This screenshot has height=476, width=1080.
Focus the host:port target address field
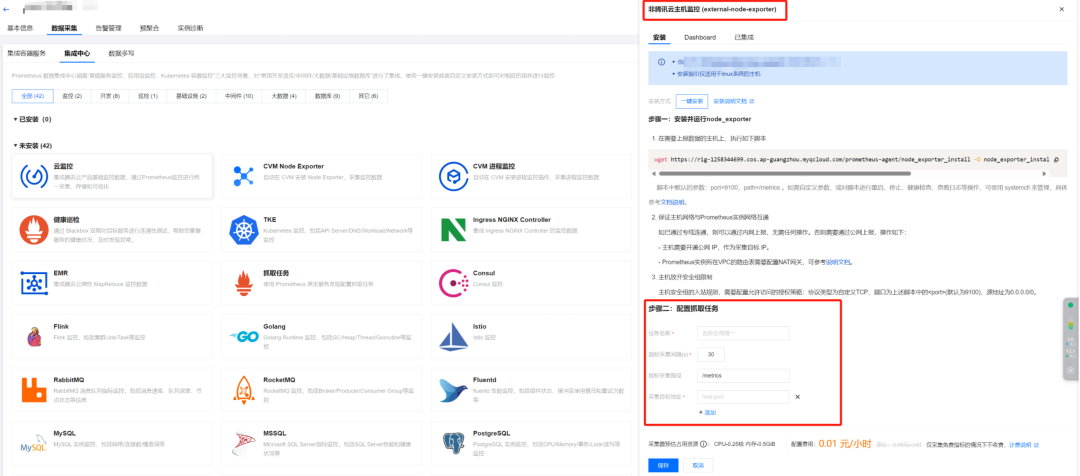(x=743, y=397)
